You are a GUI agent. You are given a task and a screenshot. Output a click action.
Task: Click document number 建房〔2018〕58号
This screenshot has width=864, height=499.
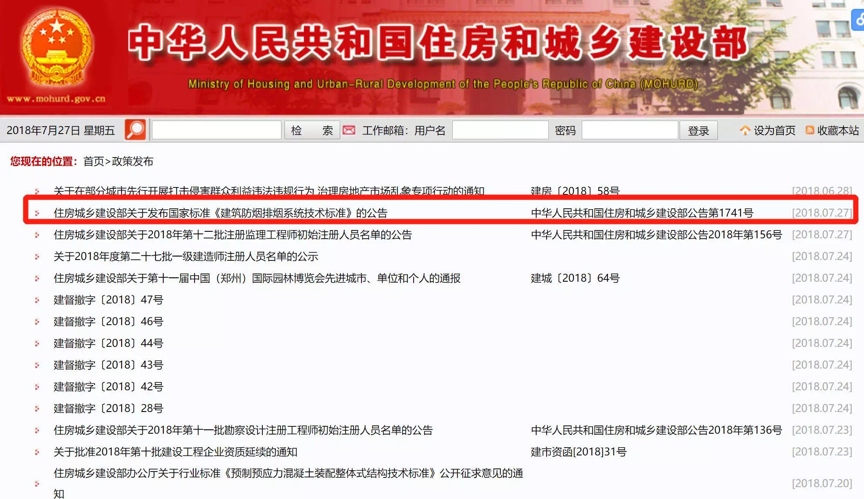pyautogui.click(x=575, y=191)
